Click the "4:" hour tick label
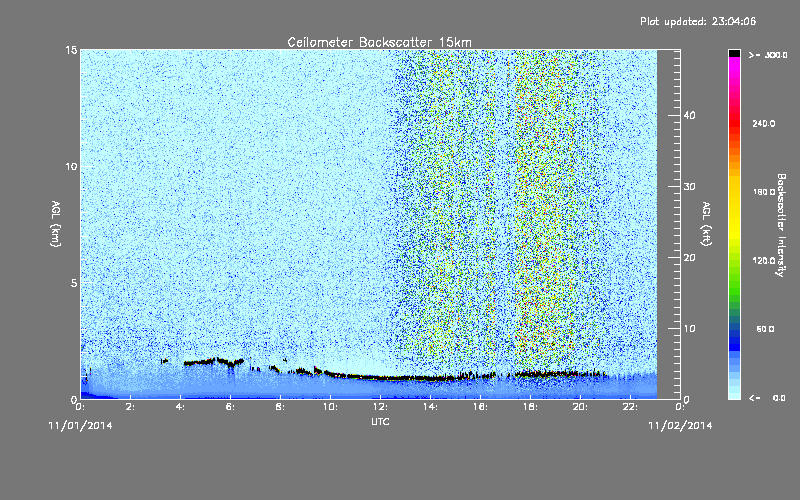The height and width of the screenshot is (500, 800). (x=180, y=407)
